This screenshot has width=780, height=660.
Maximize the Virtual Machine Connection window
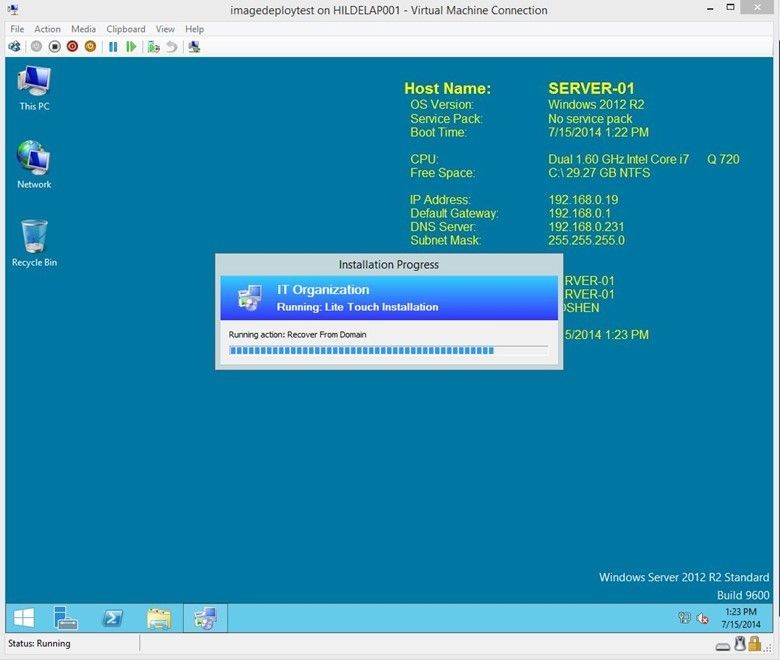[730, 7]
